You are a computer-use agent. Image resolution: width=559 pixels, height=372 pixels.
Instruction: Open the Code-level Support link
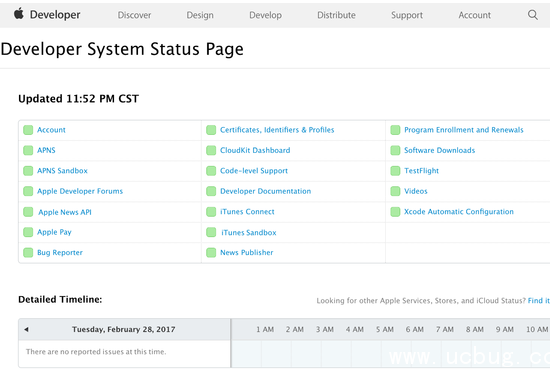[254, 171]
